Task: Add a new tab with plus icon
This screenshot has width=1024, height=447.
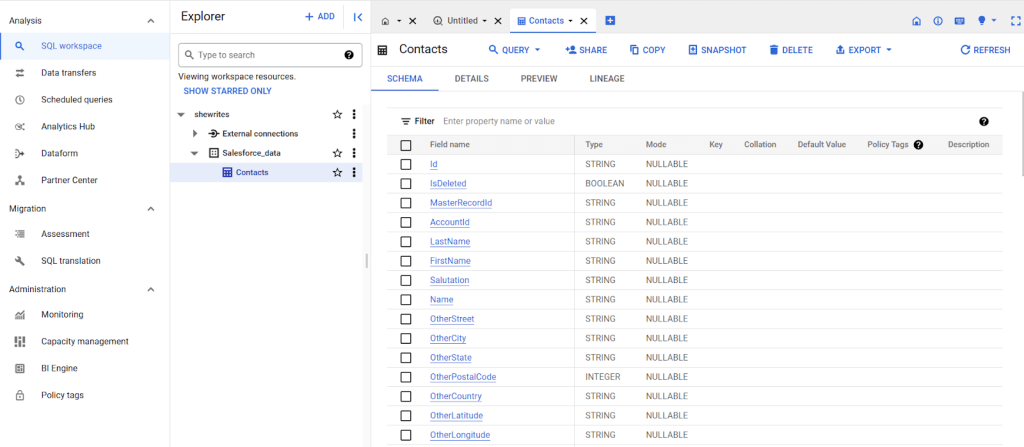Action: click(611, 21)
